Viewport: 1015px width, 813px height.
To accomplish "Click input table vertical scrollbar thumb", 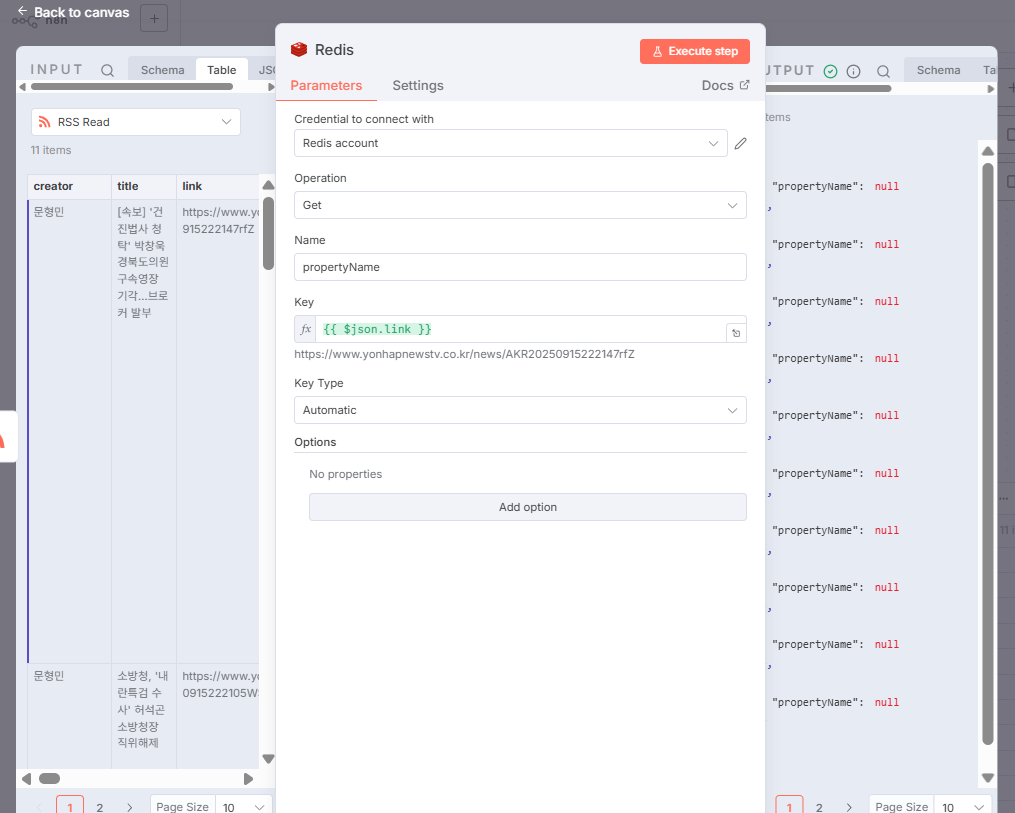I will pyautogui.click(x=268, y=233).
